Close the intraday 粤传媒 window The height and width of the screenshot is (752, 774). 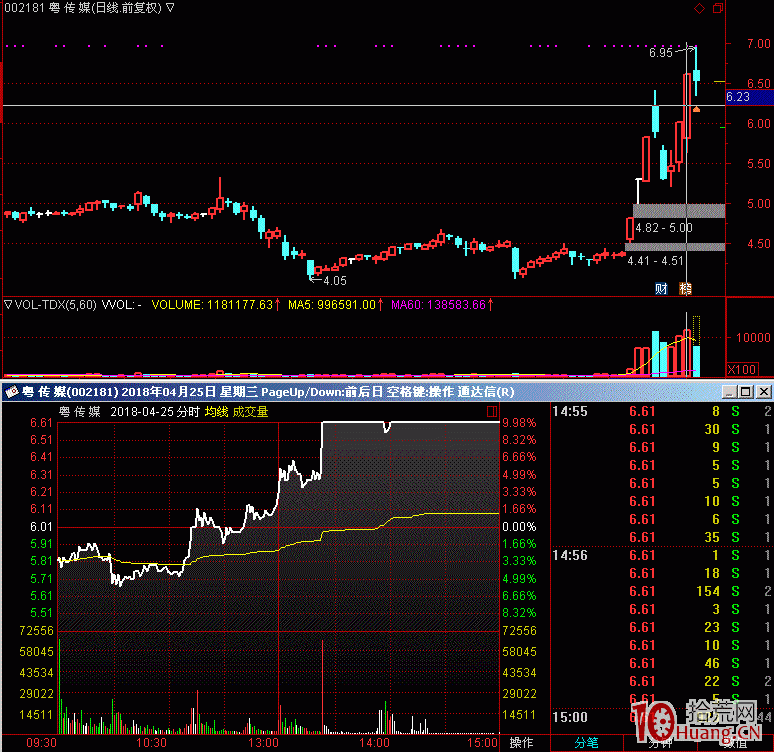coord(764,392)
